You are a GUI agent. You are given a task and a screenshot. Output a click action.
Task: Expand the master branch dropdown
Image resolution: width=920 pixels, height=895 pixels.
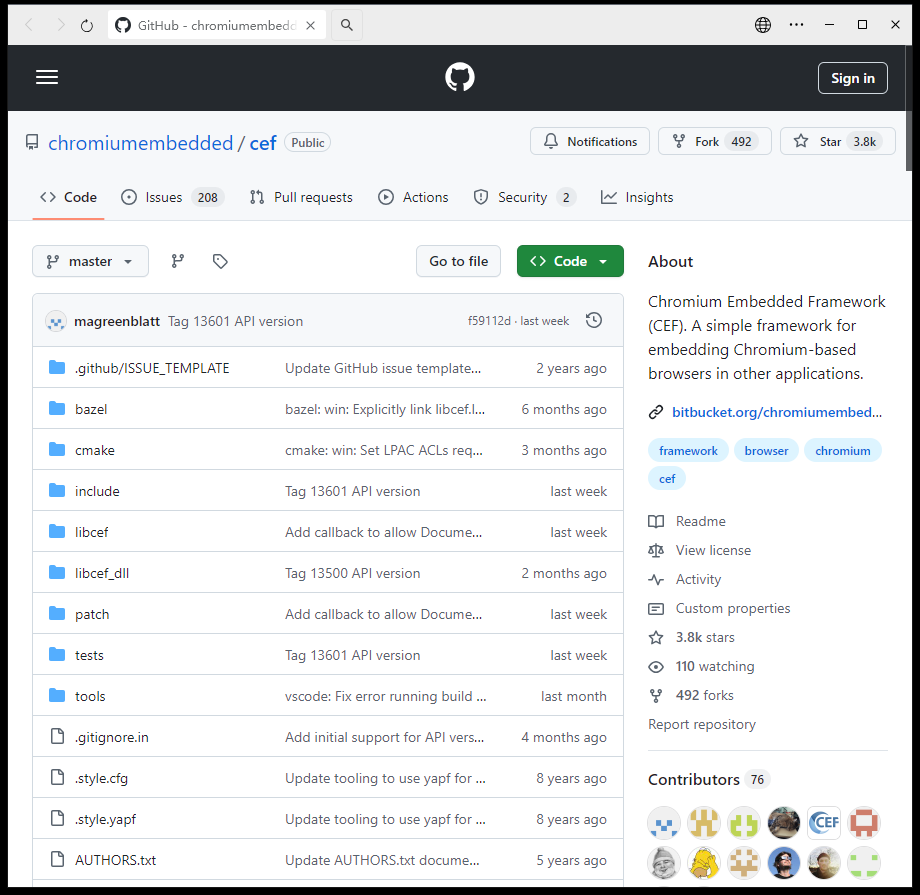[x=90, y=261]
